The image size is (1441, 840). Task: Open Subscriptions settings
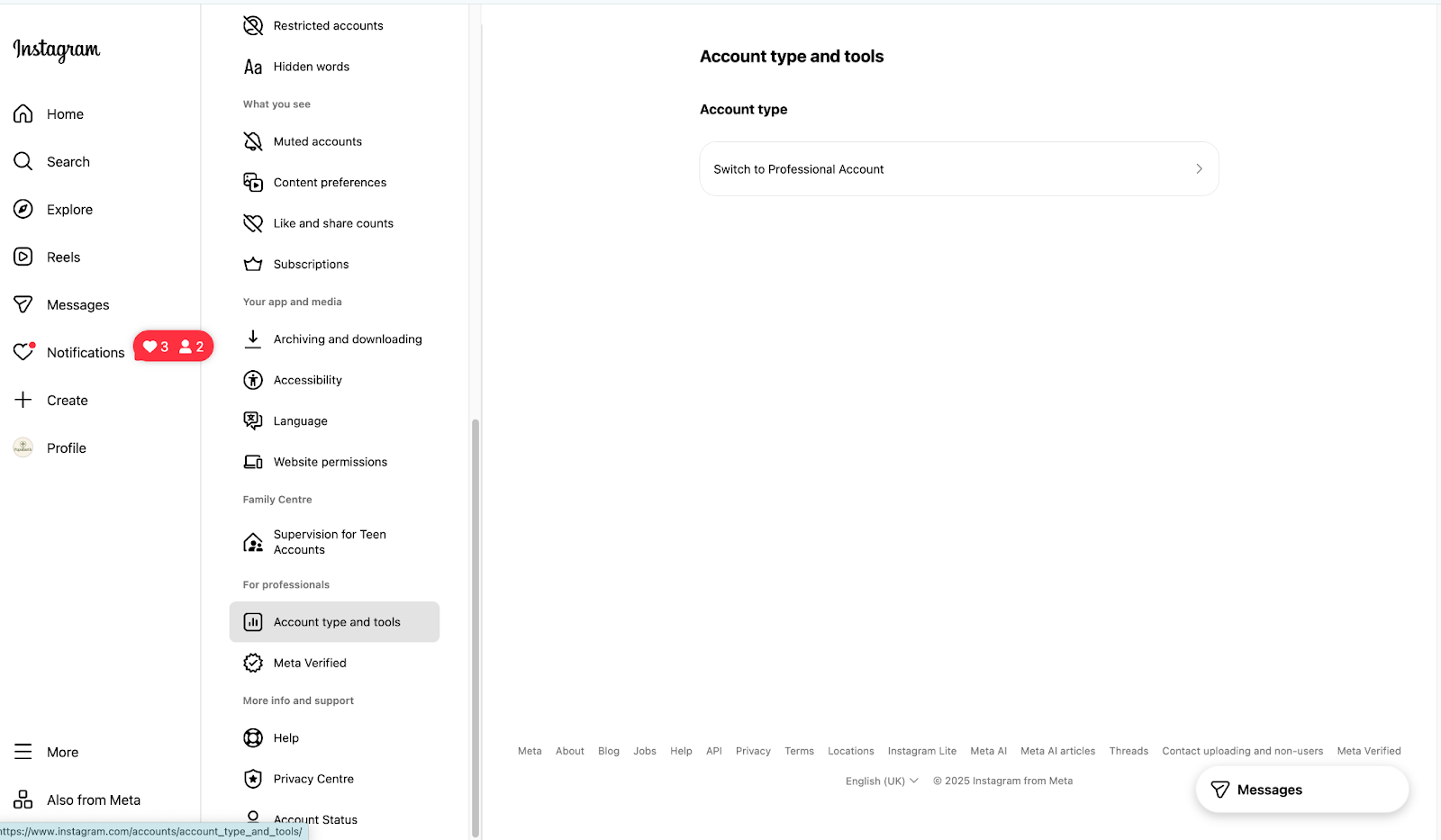(x=334, y=264)
